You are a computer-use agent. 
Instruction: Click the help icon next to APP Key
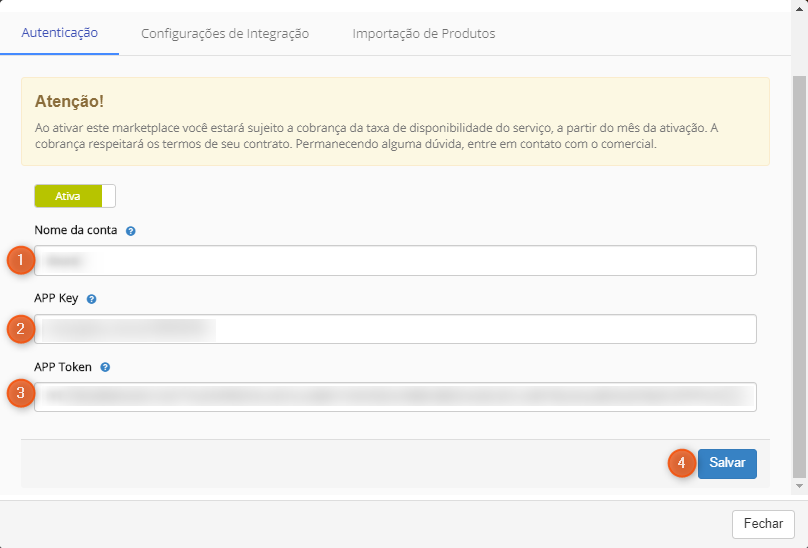[92, 299]
